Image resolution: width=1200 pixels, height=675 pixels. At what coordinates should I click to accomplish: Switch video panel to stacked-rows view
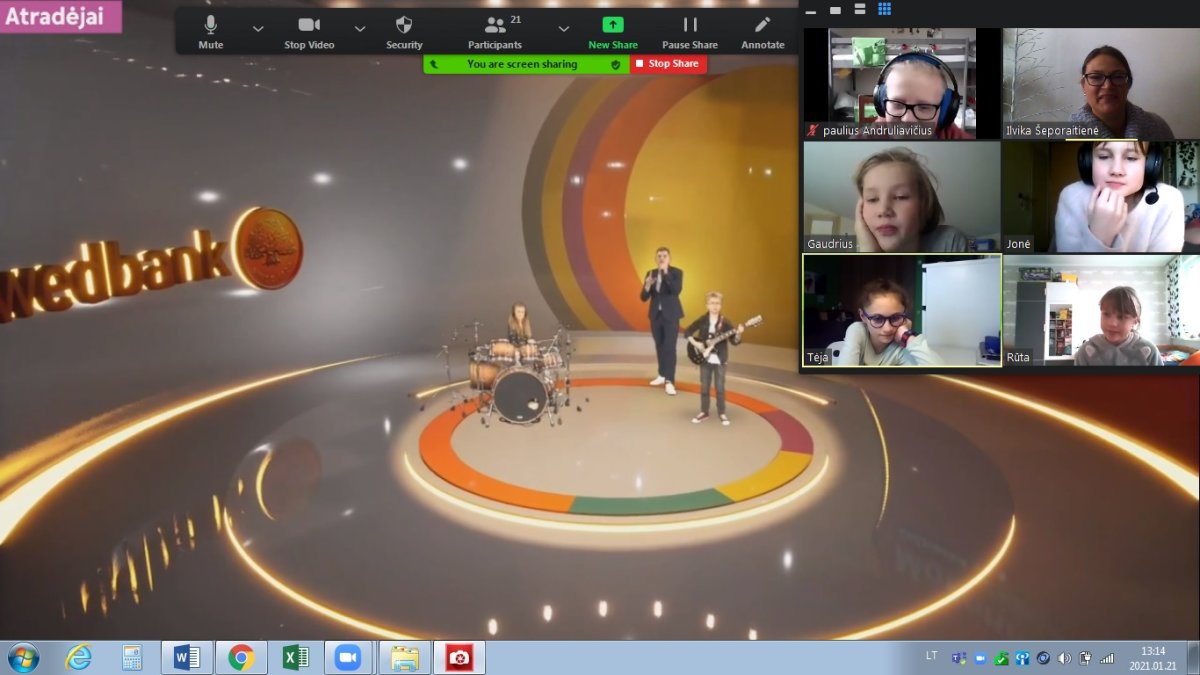(x=859, y=10)
